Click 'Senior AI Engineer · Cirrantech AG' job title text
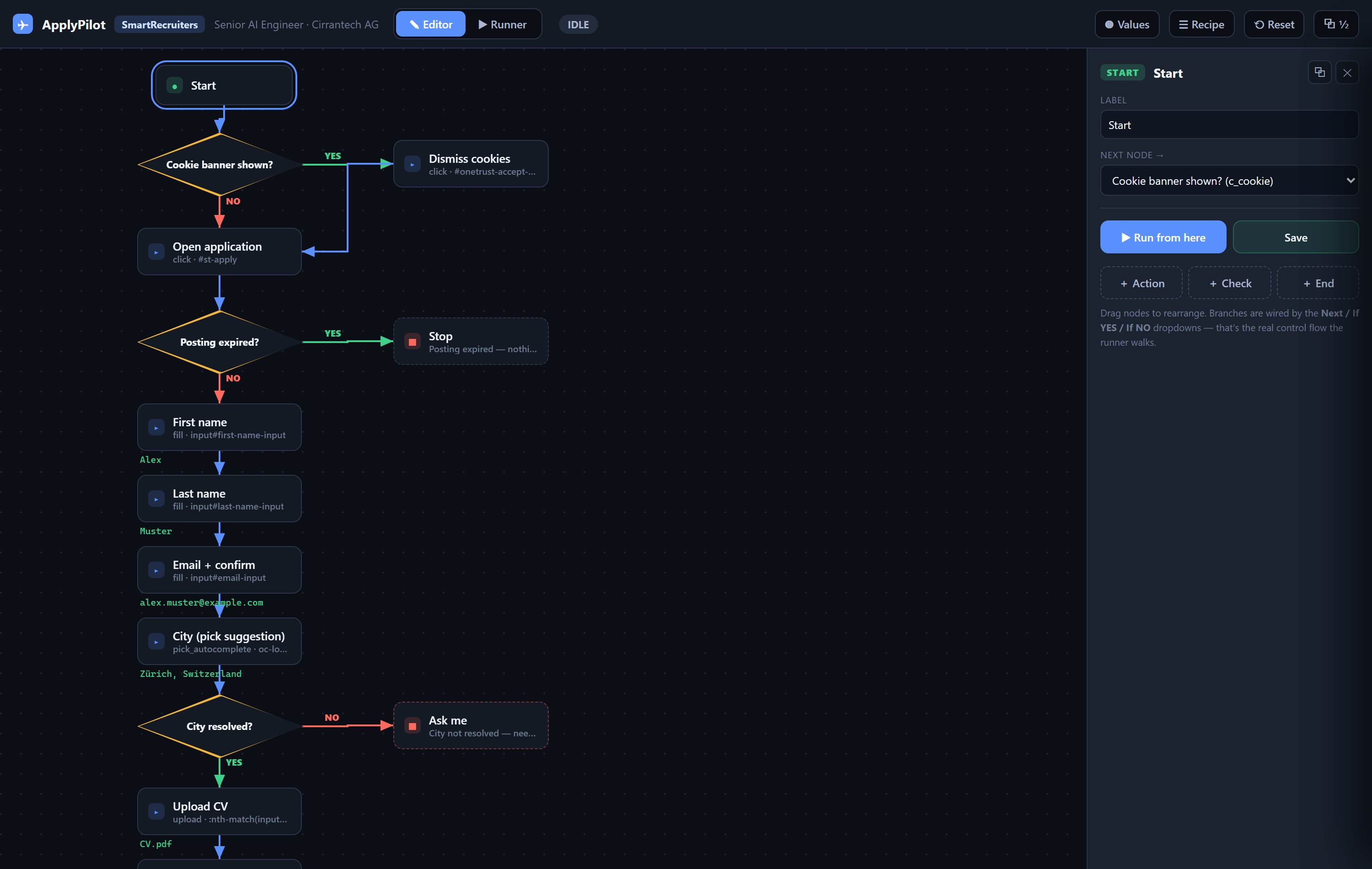 pos(296,25)
